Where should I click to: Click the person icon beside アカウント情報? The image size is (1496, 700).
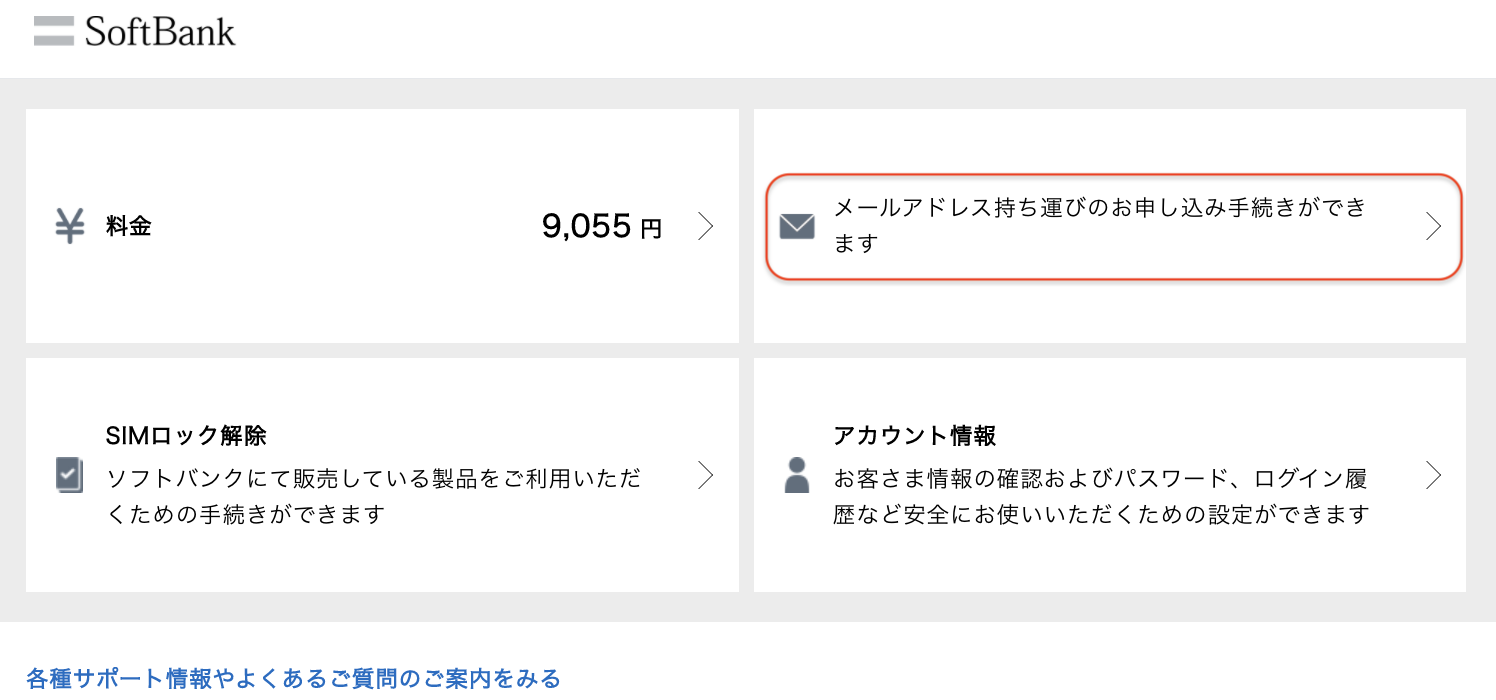click(x=796, y=476)
